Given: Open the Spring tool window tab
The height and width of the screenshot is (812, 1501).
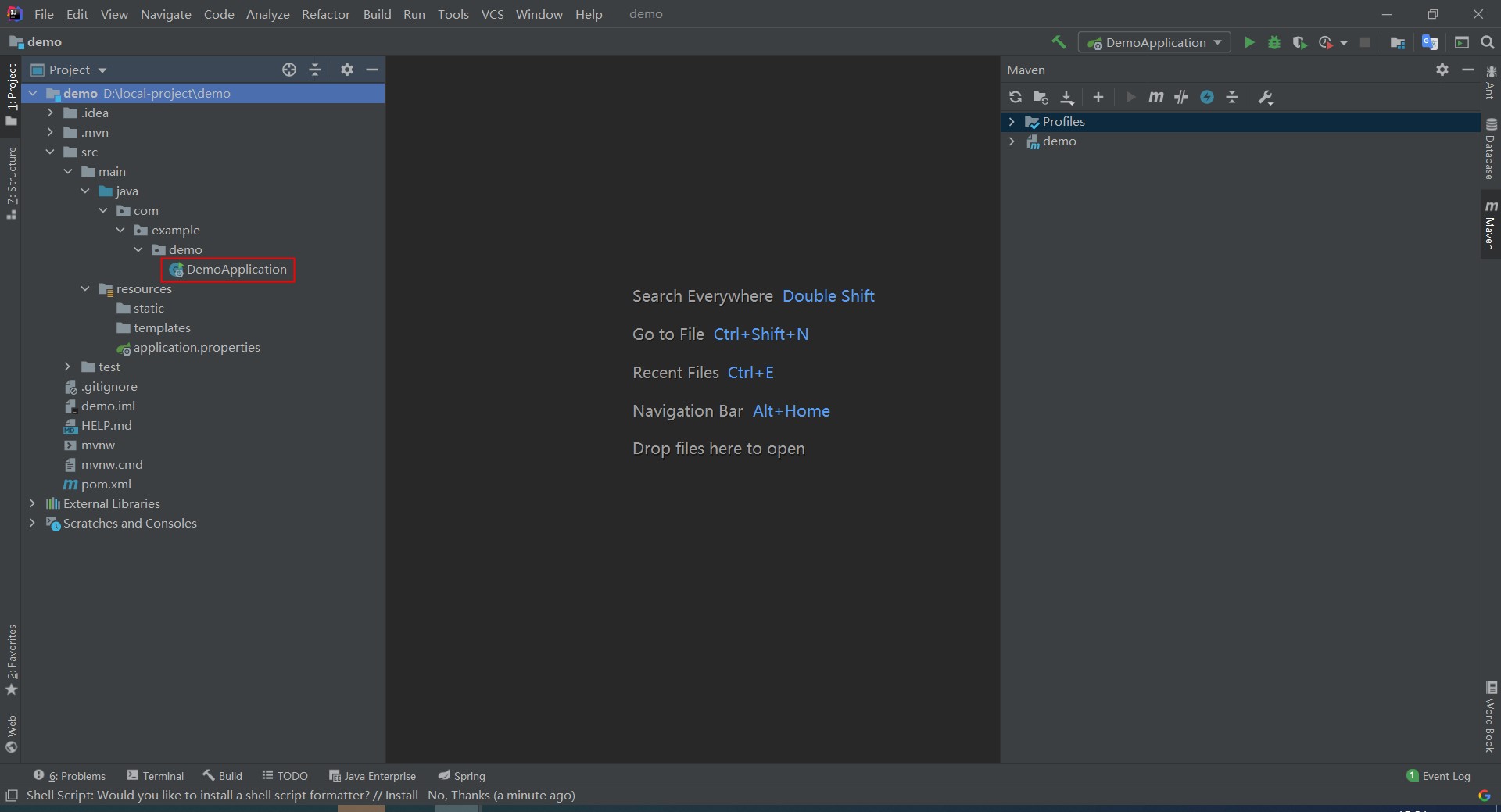Looking at the screenshot, I should [x=462, y=775].
